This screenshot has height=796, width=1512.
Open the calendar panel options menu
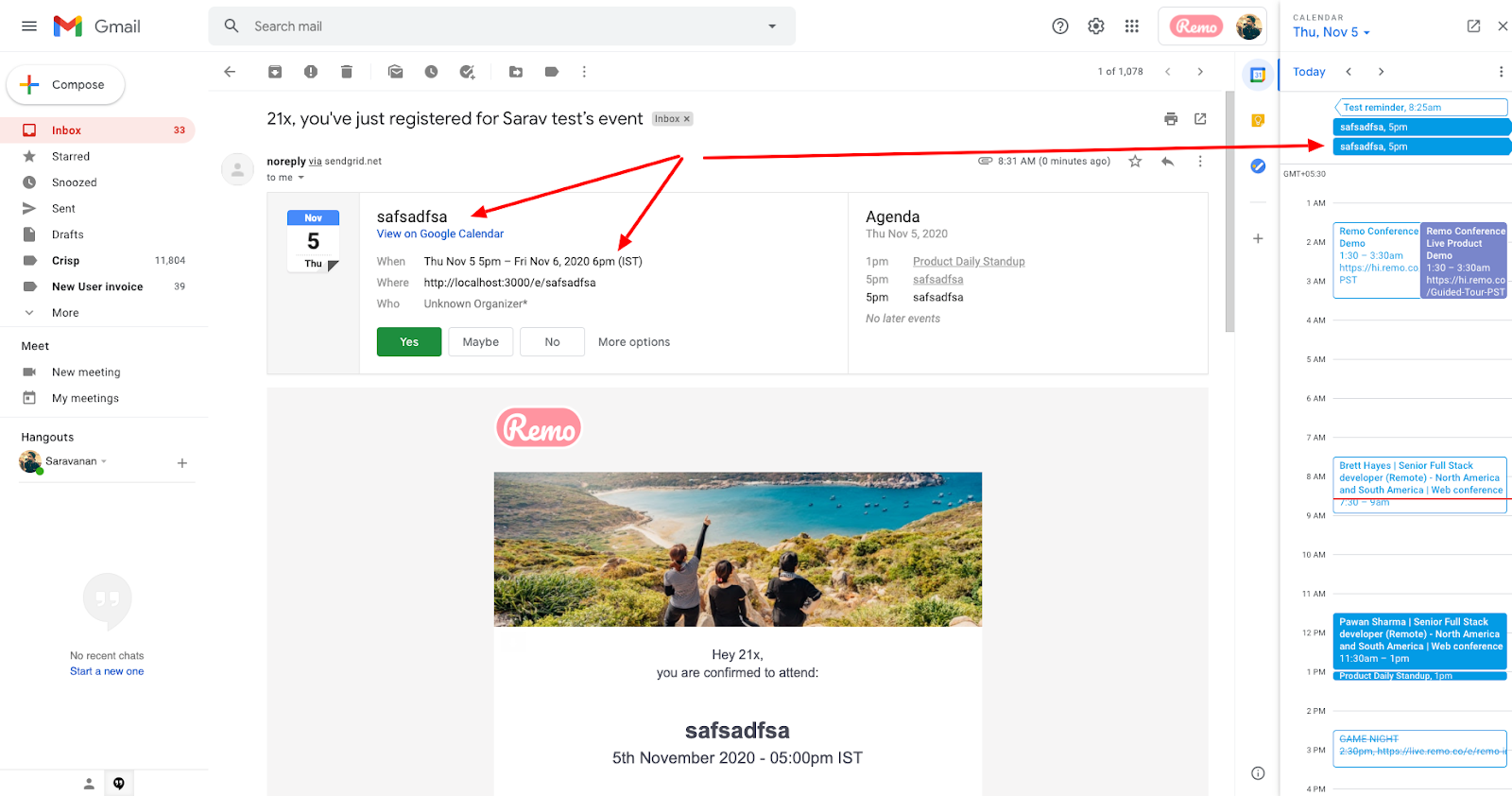coord(1501,72)
